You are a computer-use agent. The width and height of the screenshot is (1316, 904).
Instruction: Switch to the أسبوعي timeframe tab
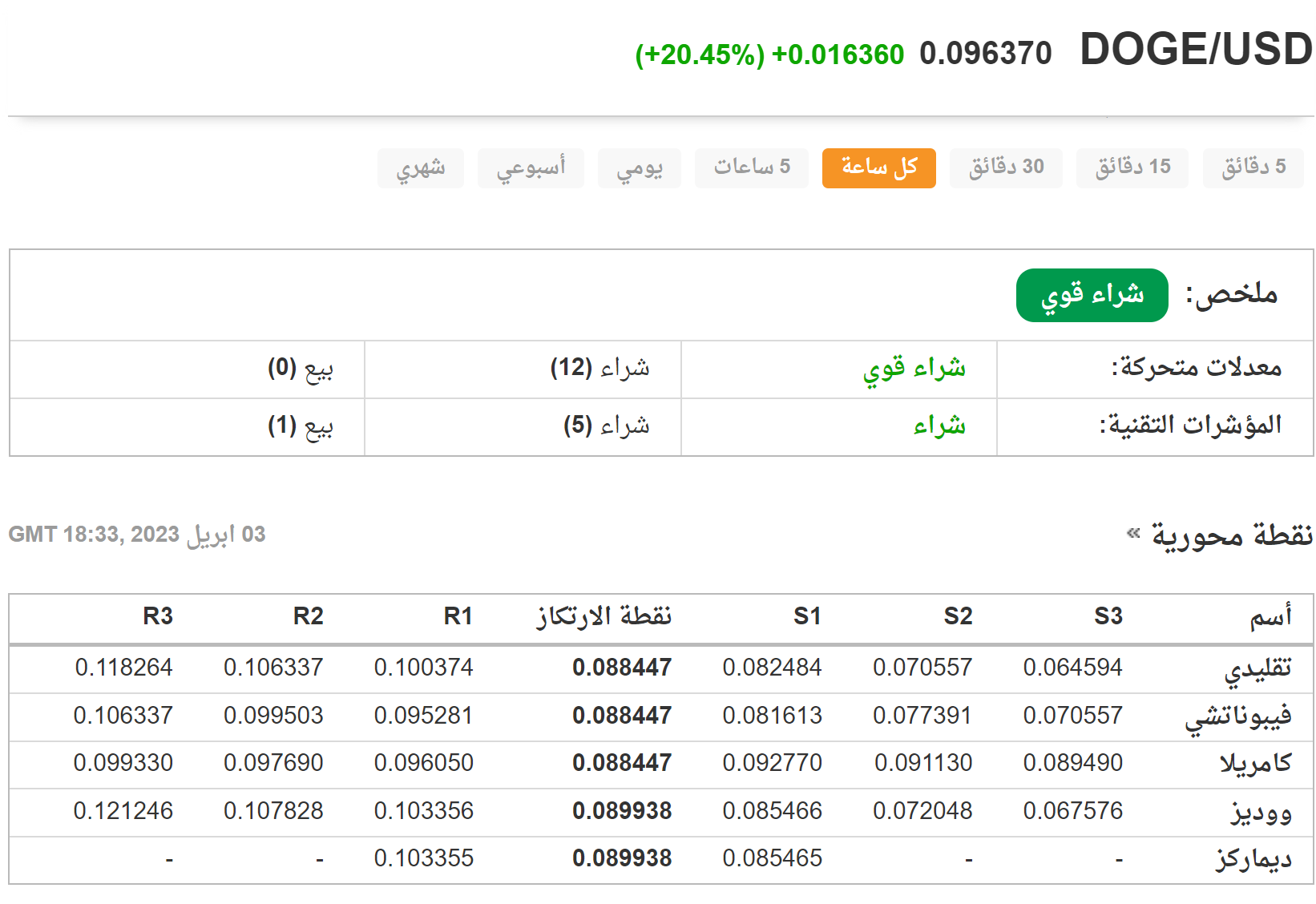[531, 167]
